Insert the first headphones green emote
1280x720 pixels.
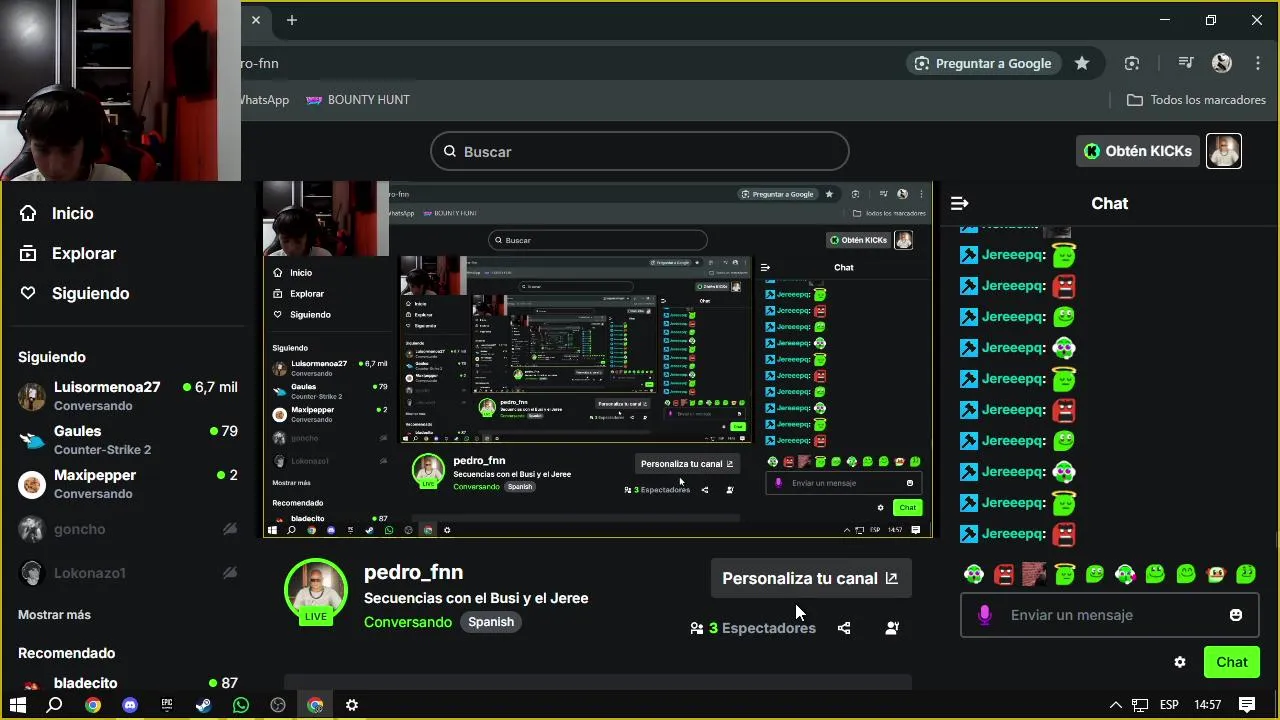tap(974, 574)
